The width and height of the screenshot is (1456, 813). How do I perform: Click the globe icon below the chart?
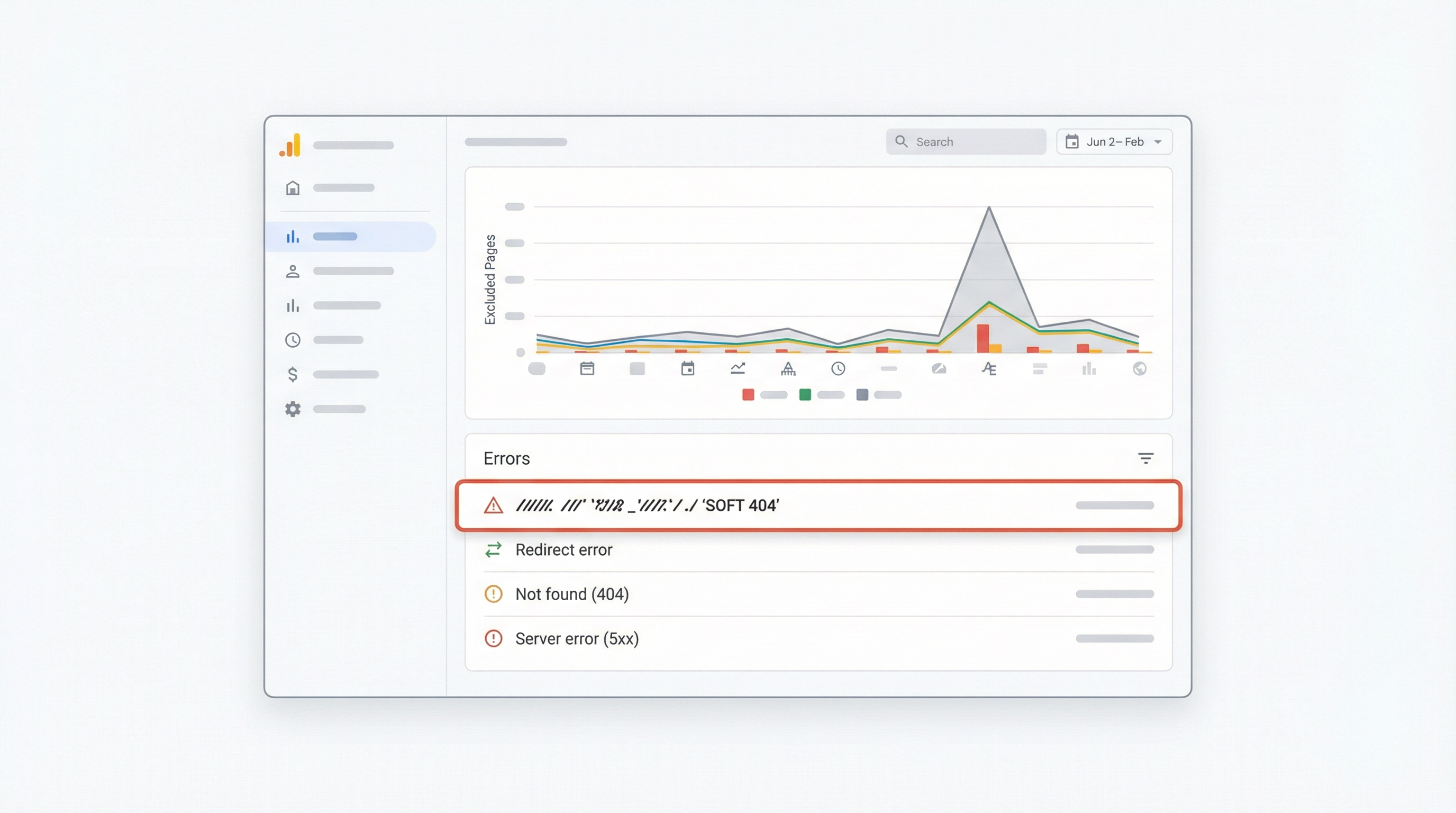[1141, 368]
